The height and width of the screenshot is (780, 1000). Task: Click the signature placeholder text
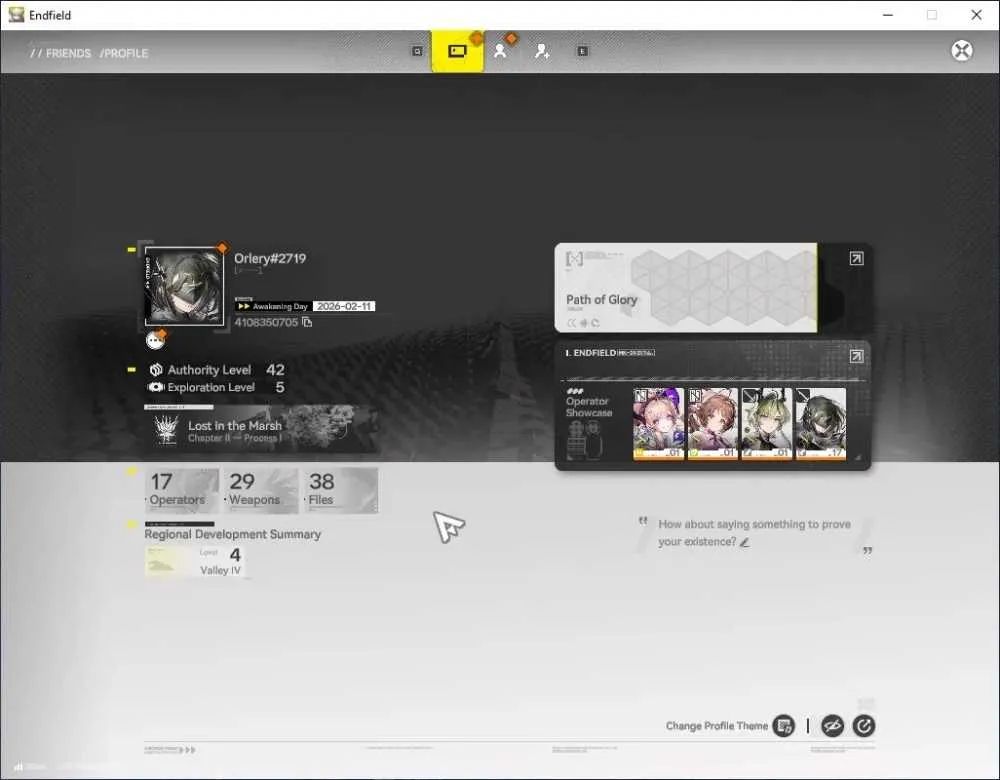754,533
